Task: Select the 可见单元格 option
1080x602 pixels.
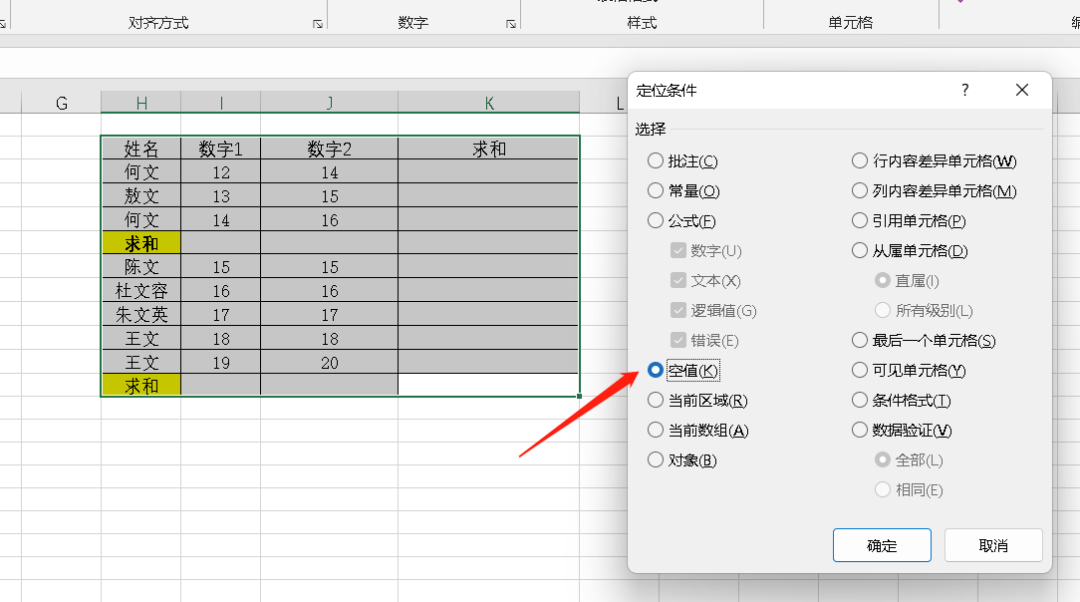Action: 860,370
